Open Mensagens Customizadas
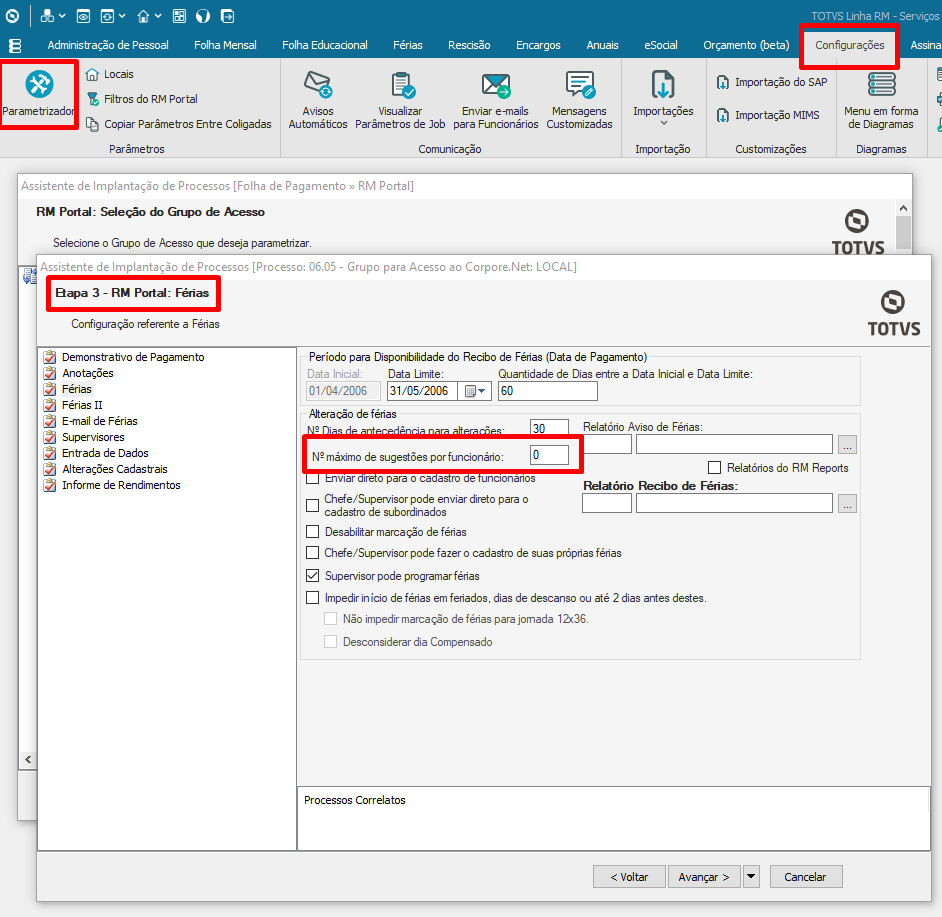Screen dimensions: 942x917 point(579,100)
